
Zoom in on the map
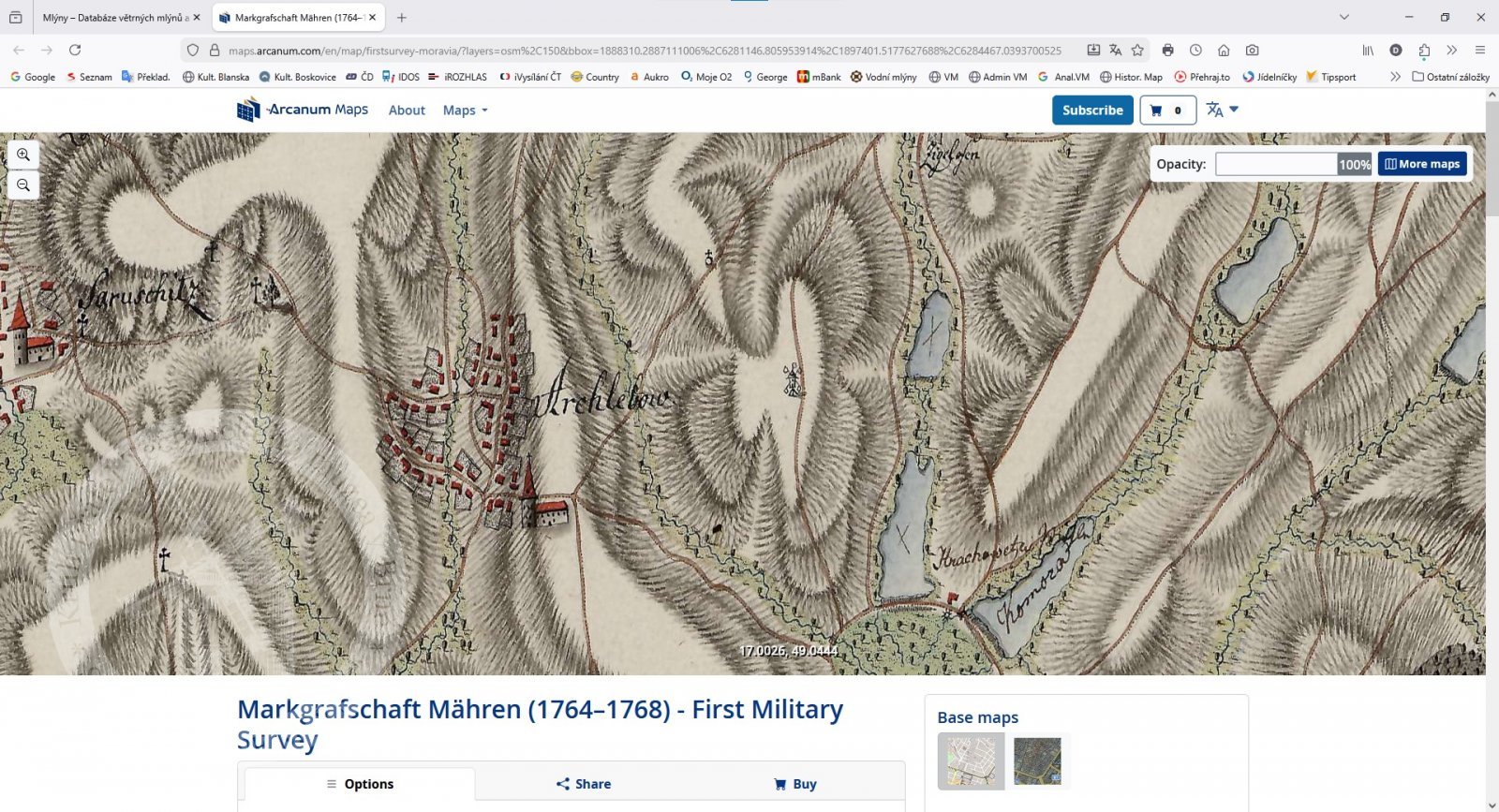[23, 155]
